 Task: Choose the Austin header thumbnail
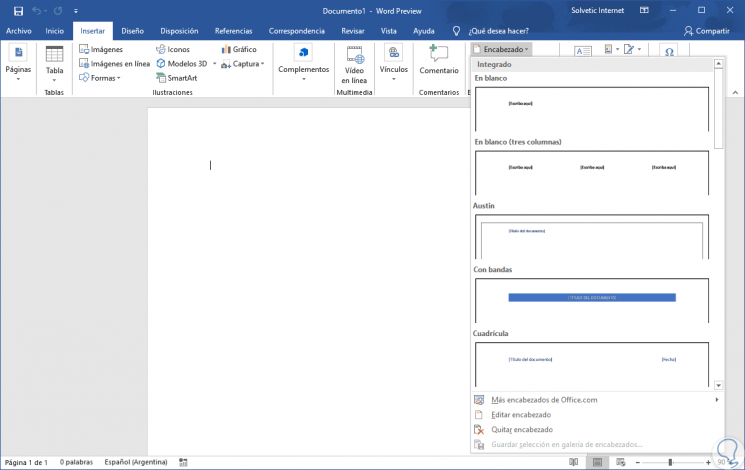[x=592, y=237]
